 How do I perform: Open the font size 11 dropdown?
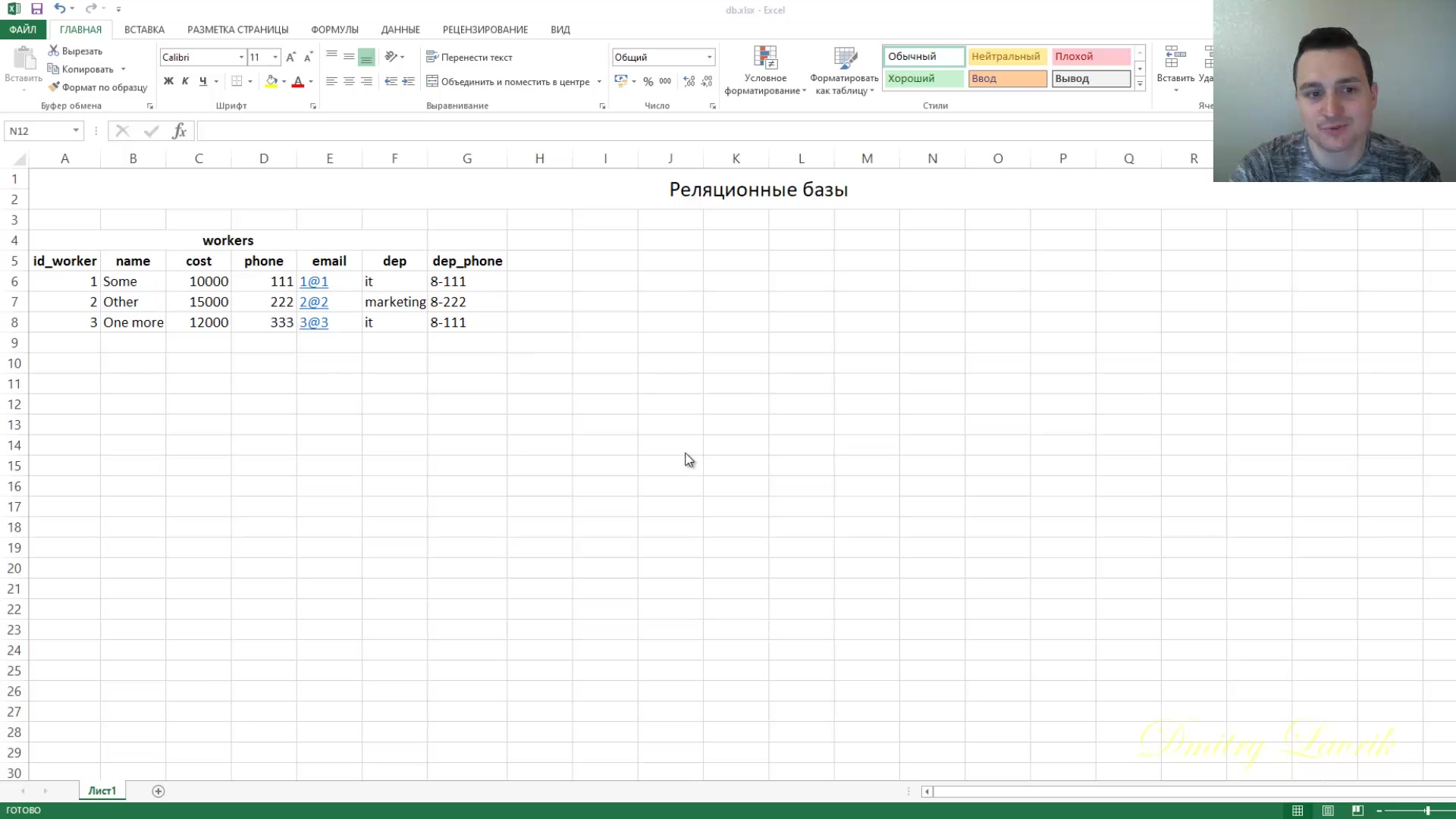[275, 57]
